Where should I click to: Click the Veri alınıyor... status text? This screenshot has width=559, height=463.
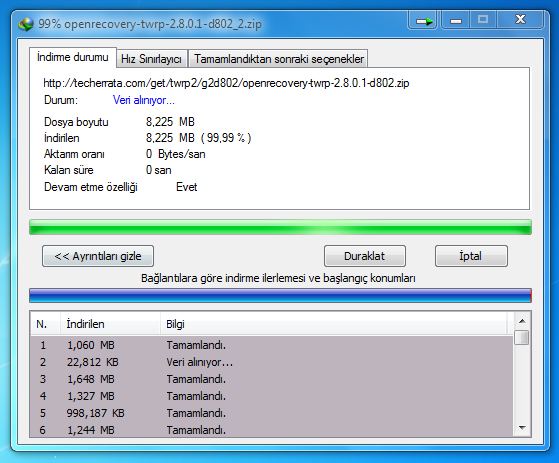144,100
